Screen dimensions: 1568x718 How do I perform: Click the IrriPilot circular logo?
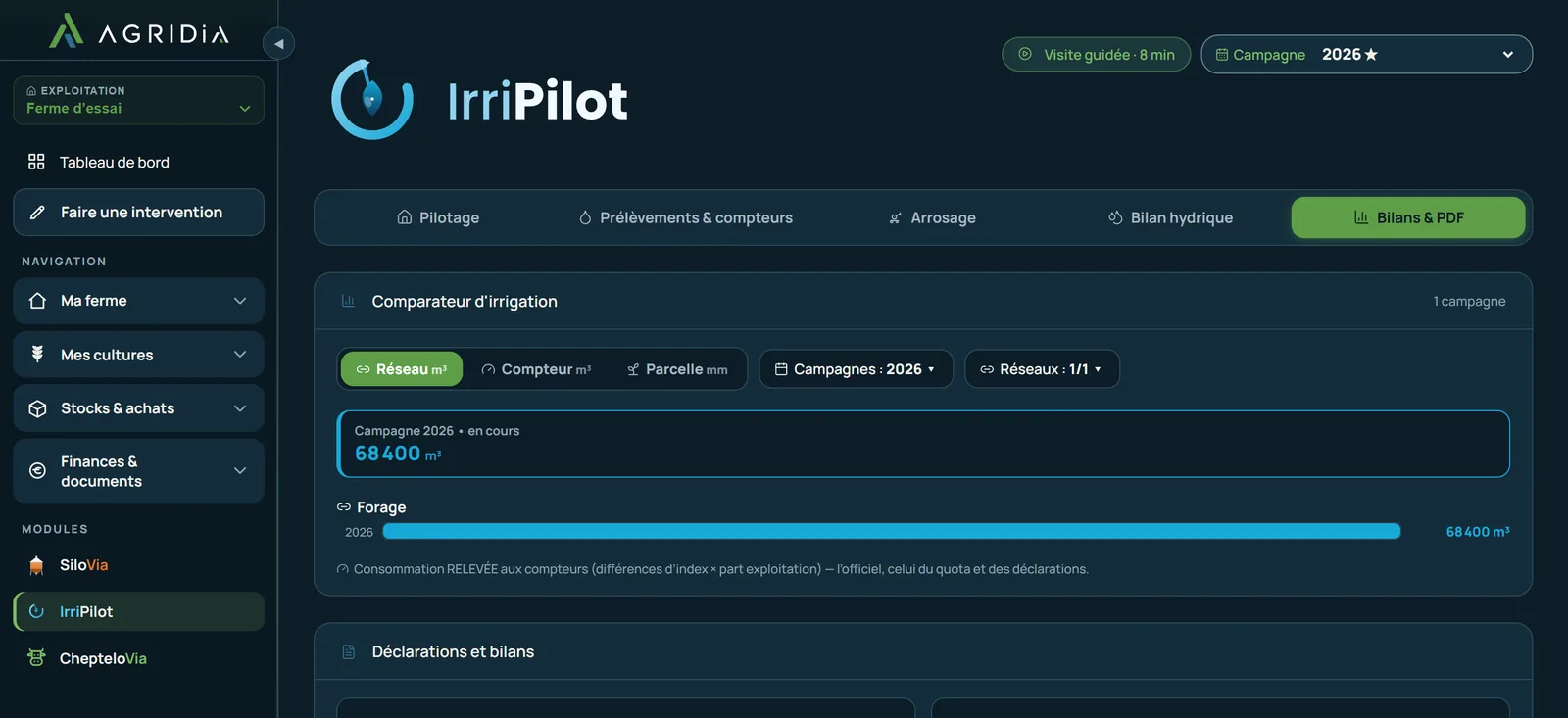(x=372, y=99)
